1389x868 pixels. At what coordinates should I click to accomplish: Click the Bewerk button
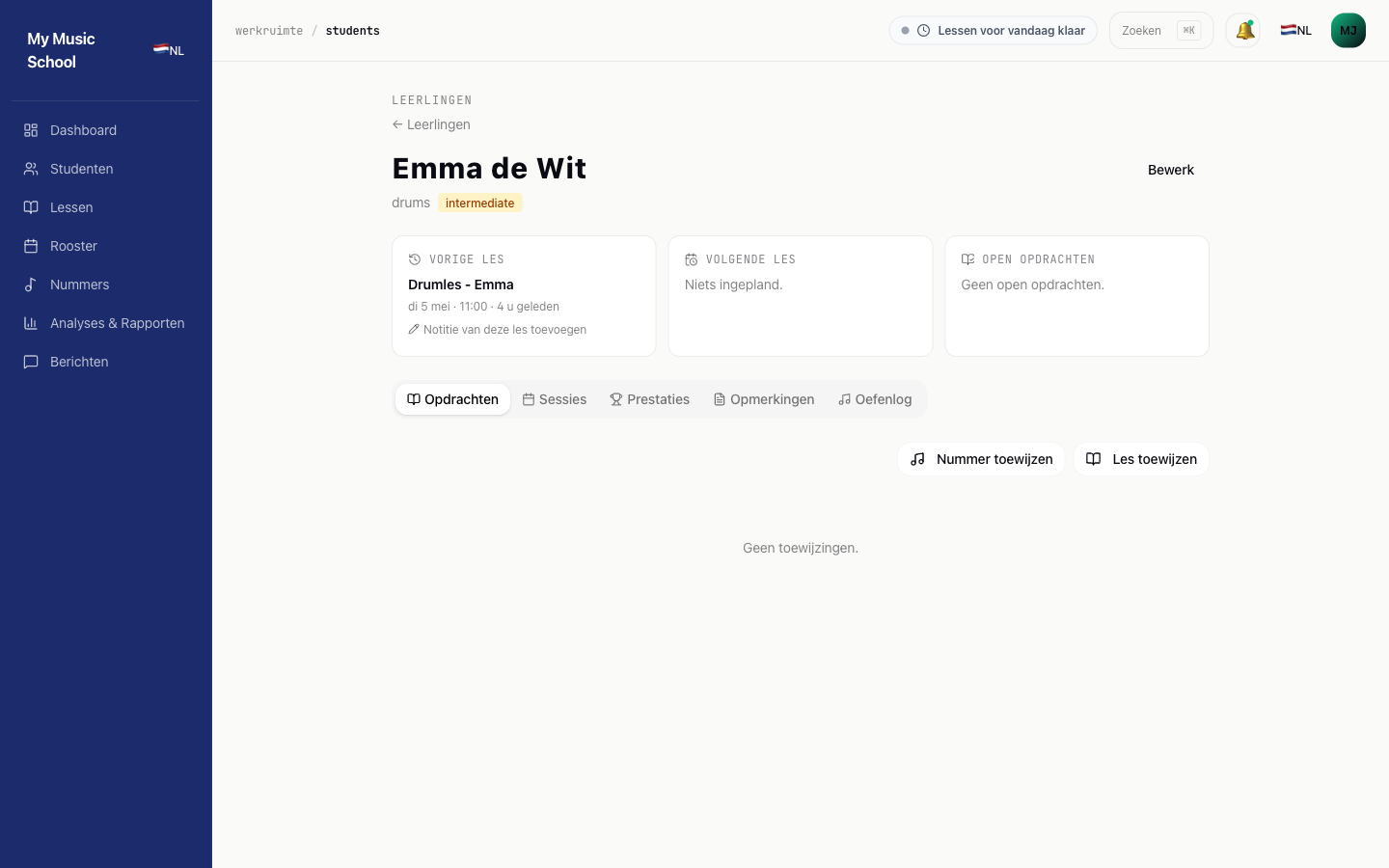(1171, 170)
